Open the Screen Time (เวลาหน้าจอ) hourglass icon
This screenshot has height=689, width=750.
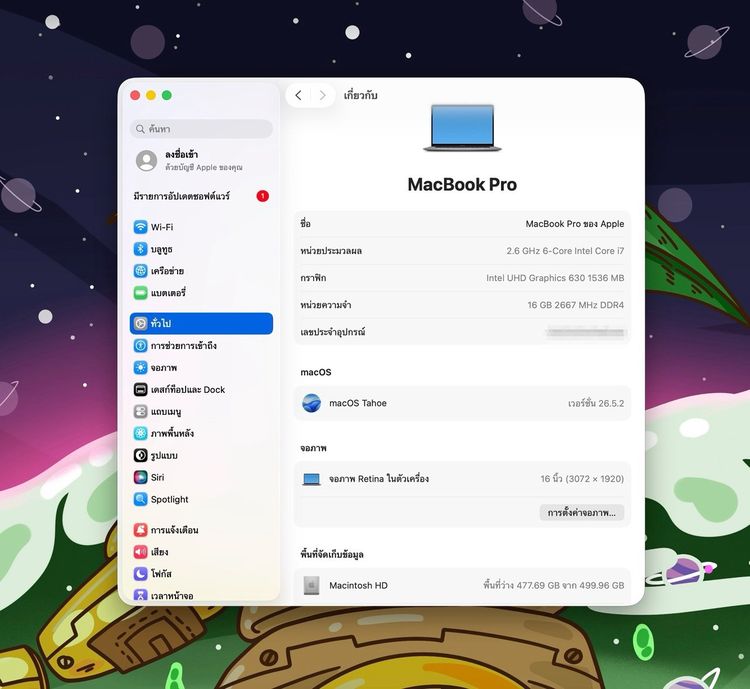tap(140, 595)
